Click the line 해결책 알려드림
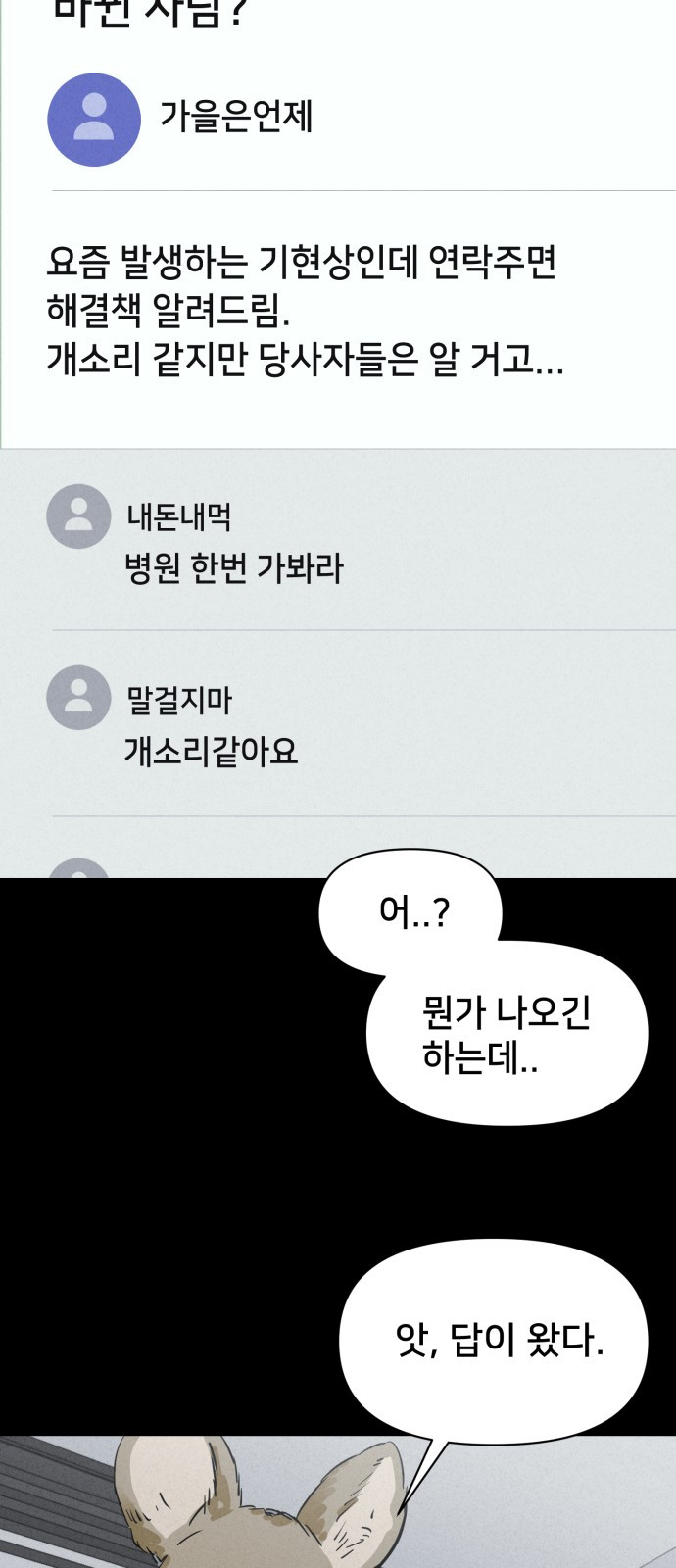Screen dimensions: 676x1568 [x=169, y=311]
